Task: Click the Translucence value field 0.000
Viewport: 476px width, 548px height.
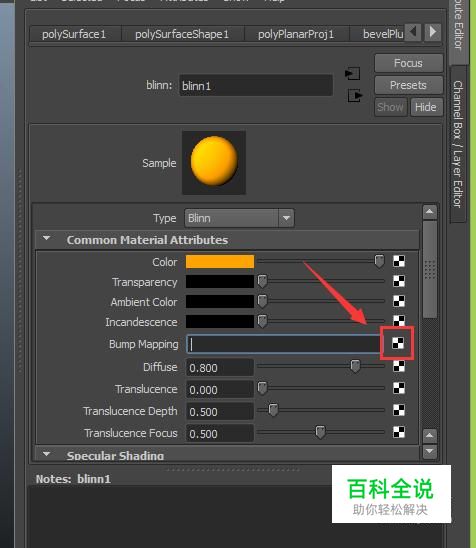Action: pos(220,389)
